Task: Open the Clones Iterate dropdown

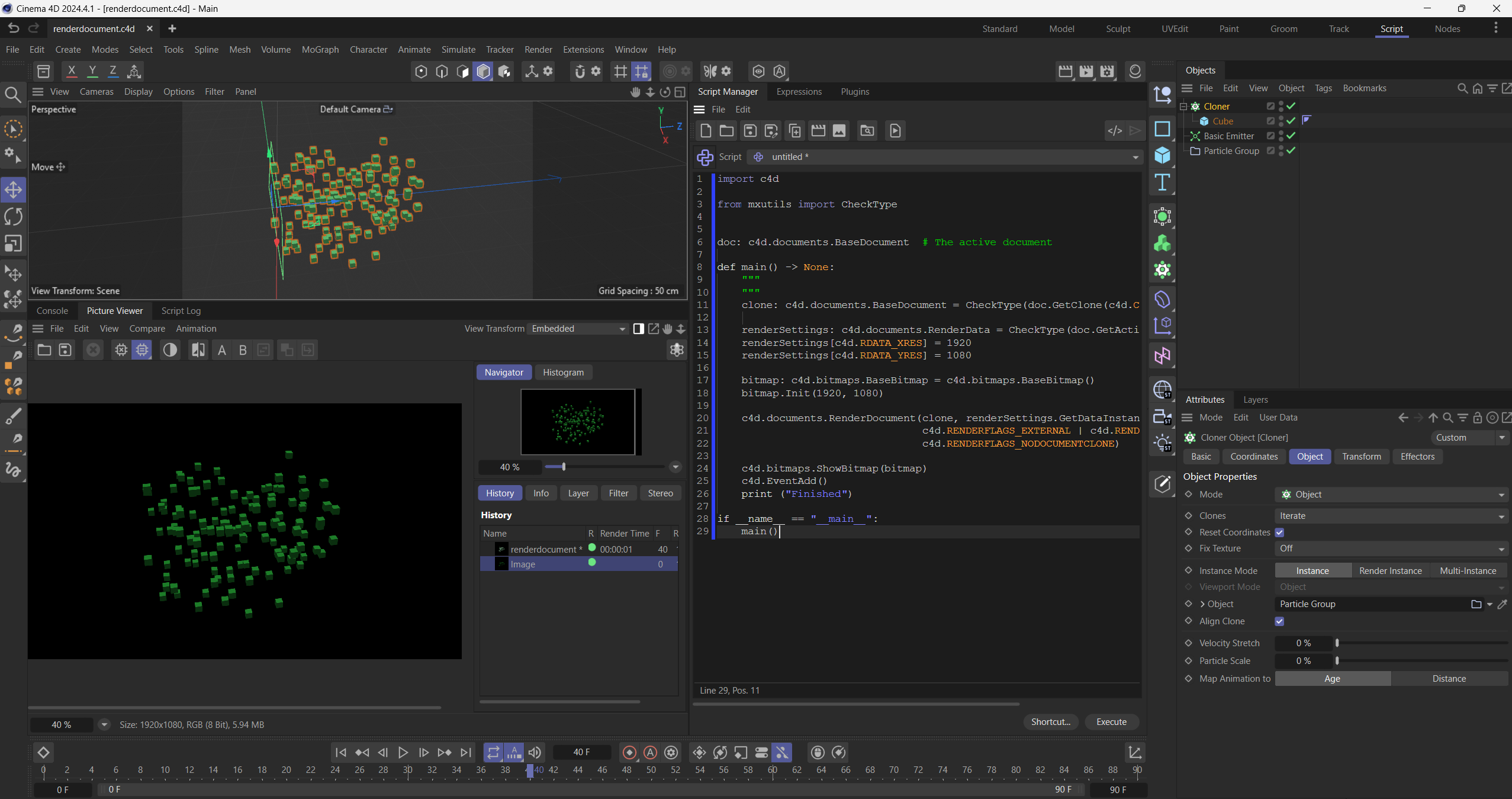Action: click(x=1390, y=516)
